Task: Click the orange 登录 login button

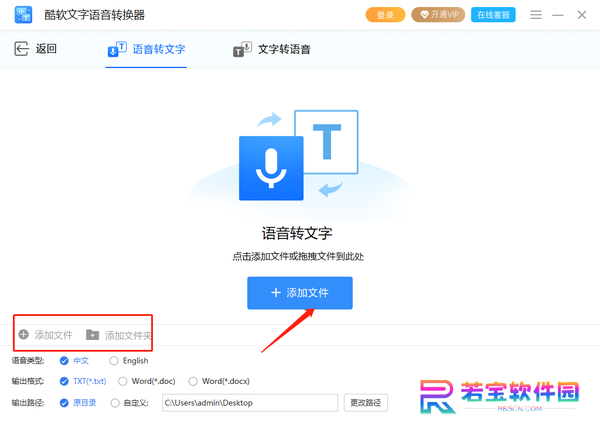Action: point(385,15)
